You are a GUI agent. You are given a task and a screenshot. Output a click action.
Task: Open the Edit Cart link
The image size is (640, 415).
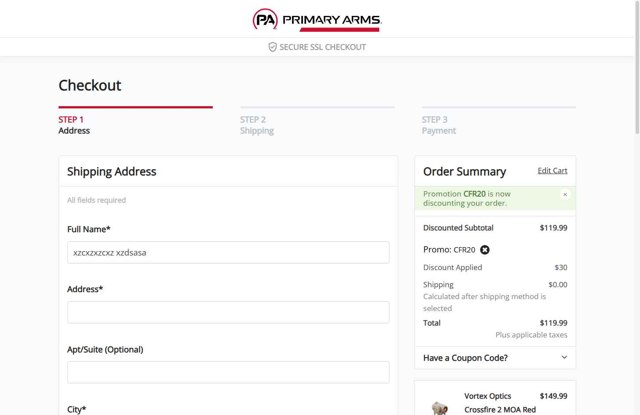point(552,171)
